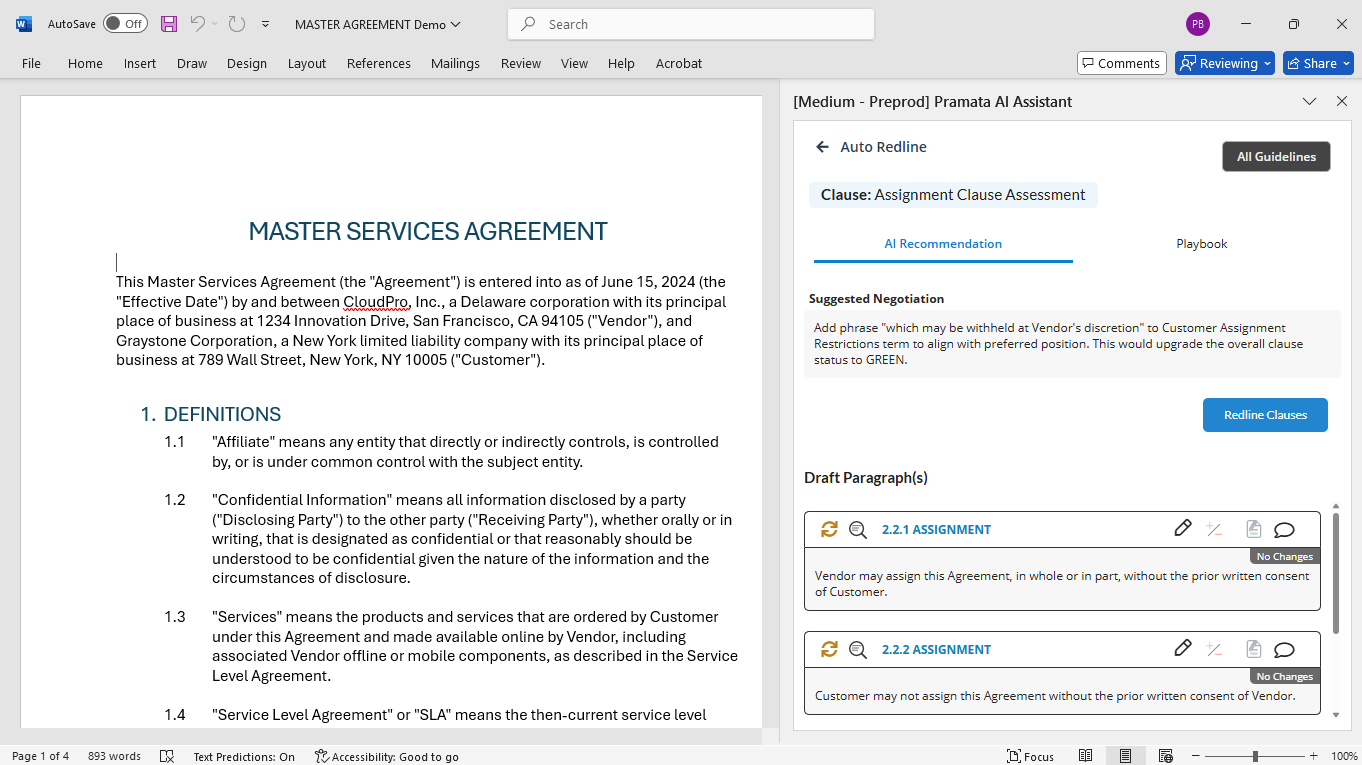
Task: Open the Customize Quick Access Toolbar dropdown
Action: 265,24
